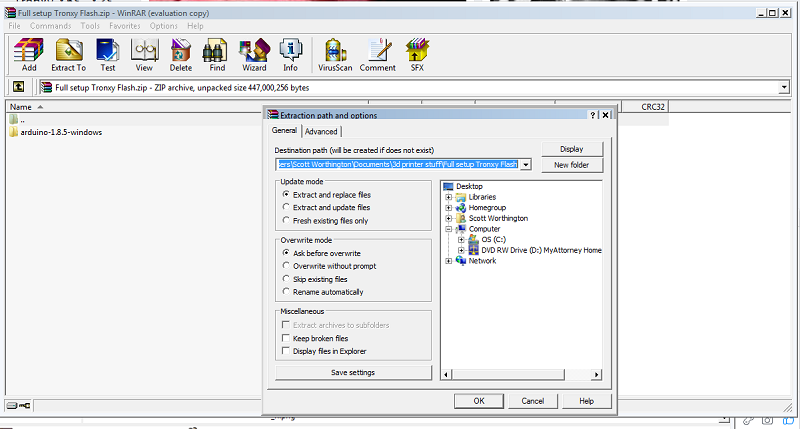Select Homegroup in the folder tree
Viewport: 800px width, 429px height.
(487, 208)
